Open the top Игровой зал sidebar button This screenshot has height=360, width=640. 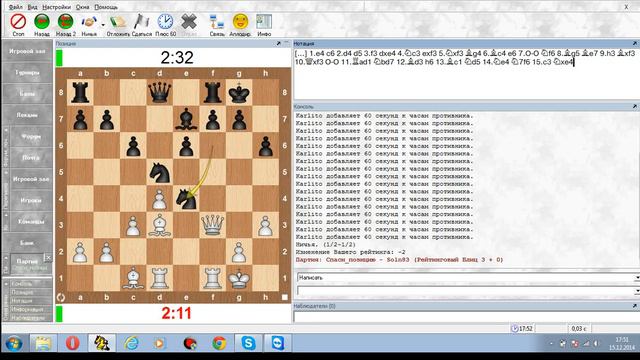click(x=27, y=51)
